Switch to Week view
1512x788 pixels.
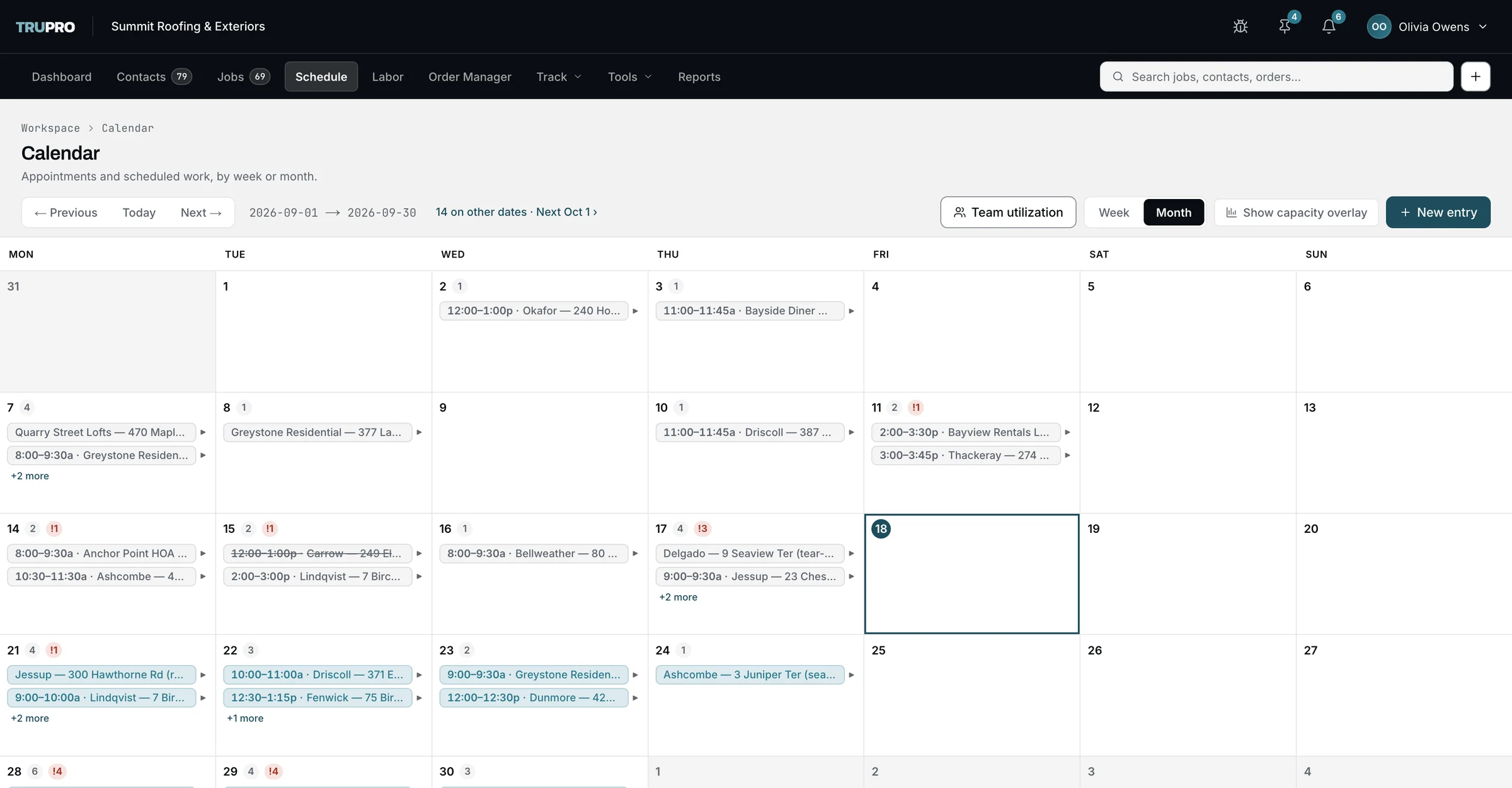(x=1113, y=212)
